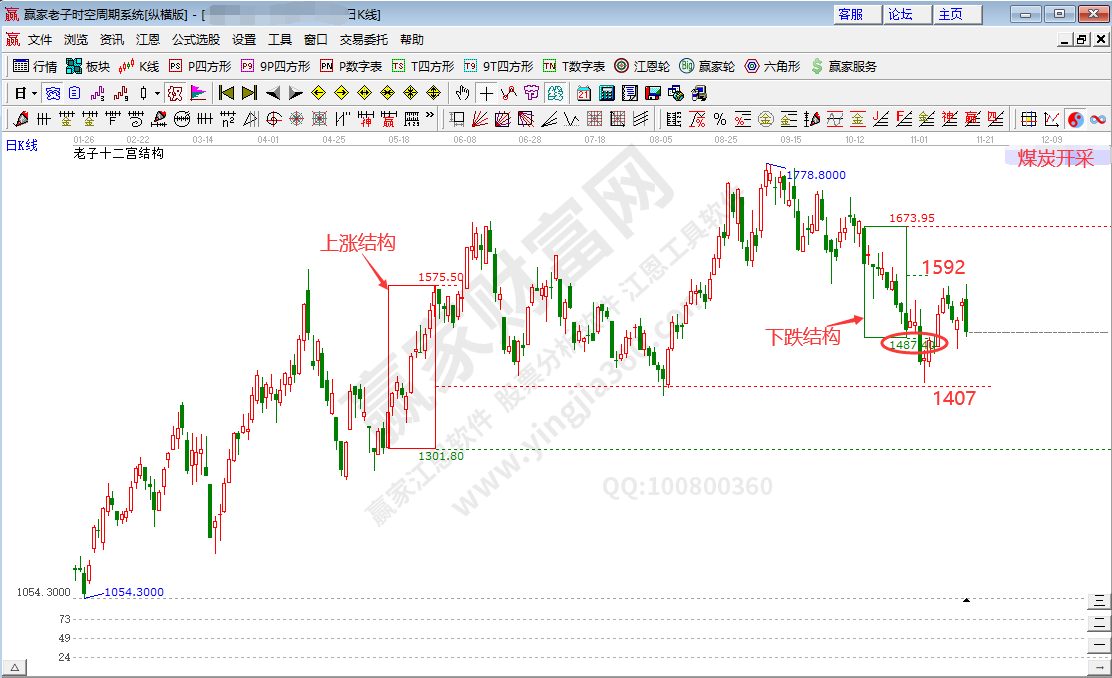
Task: Click the percent % drawing tool
Action: click(720, 119)
